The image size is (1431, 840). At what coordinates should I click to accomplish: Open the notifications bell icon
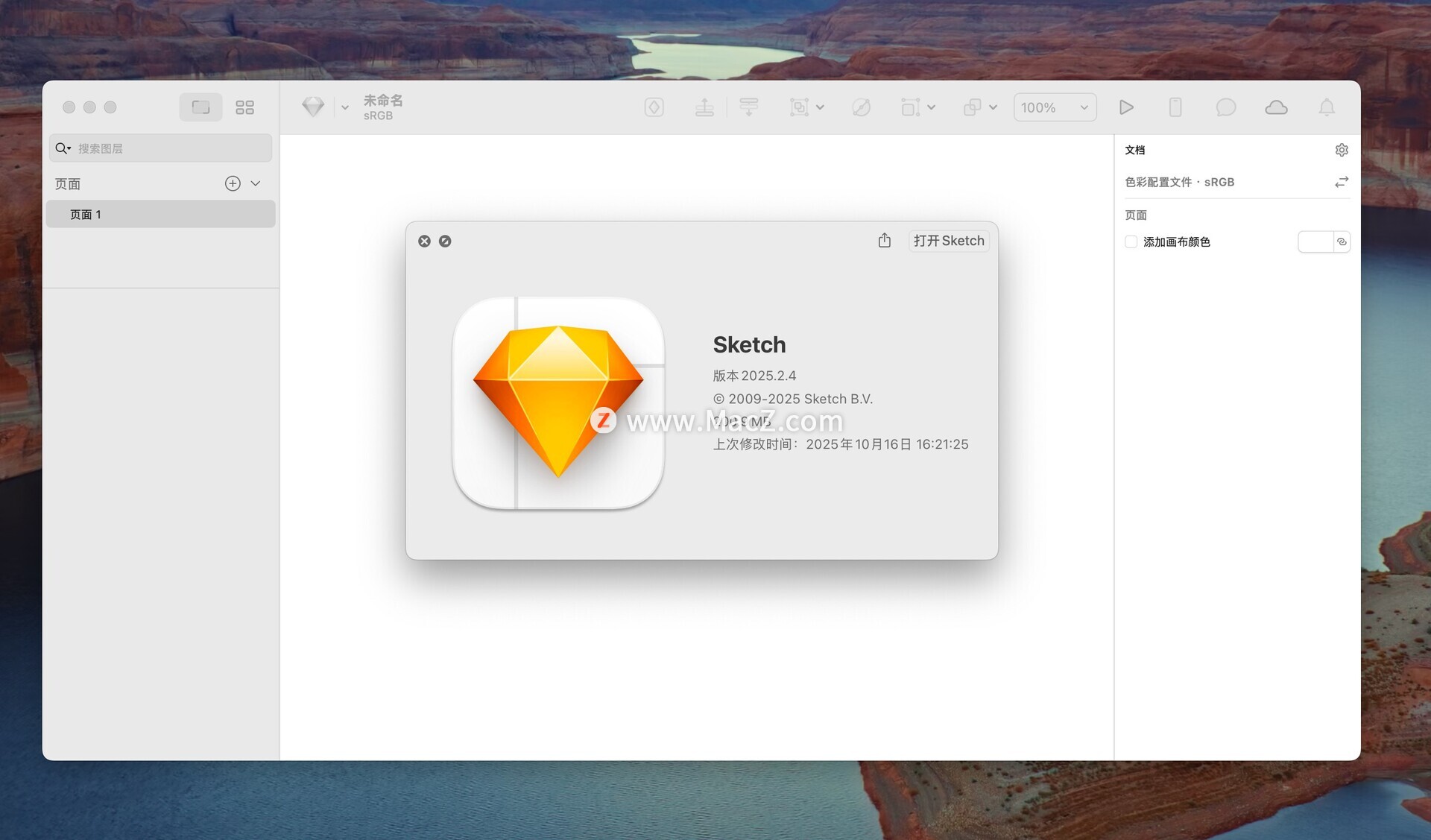[1327, 107]
